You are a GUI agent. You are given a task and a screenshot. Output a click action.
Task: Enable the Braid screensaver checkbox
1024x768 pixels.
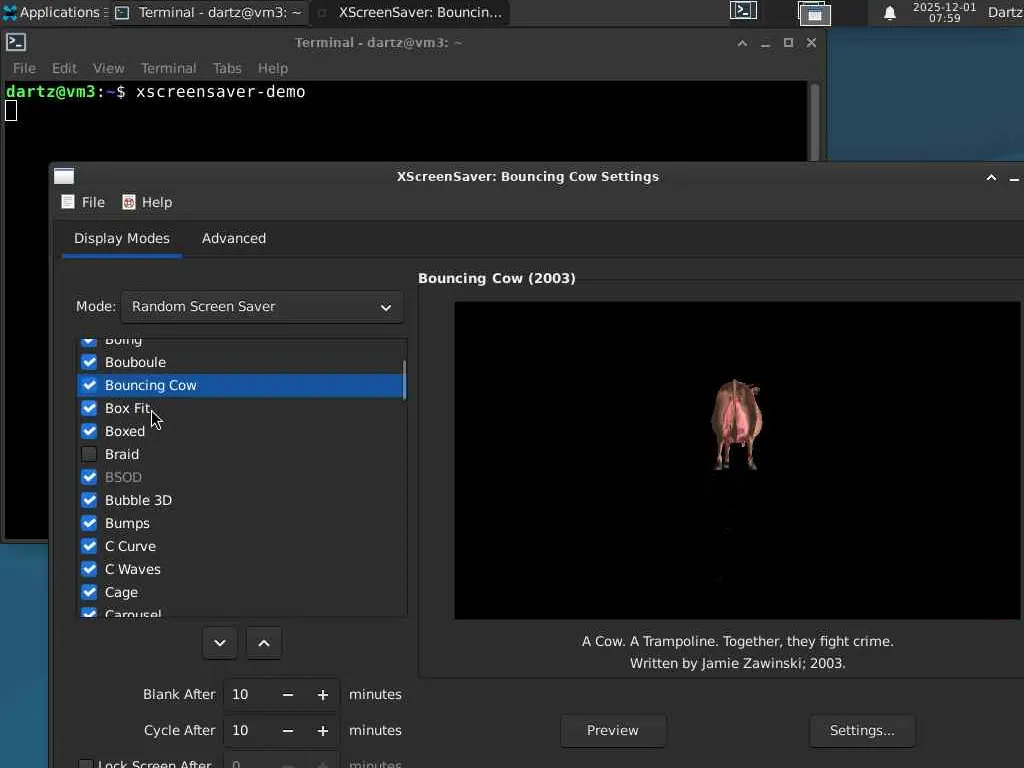tap(89, 454)
